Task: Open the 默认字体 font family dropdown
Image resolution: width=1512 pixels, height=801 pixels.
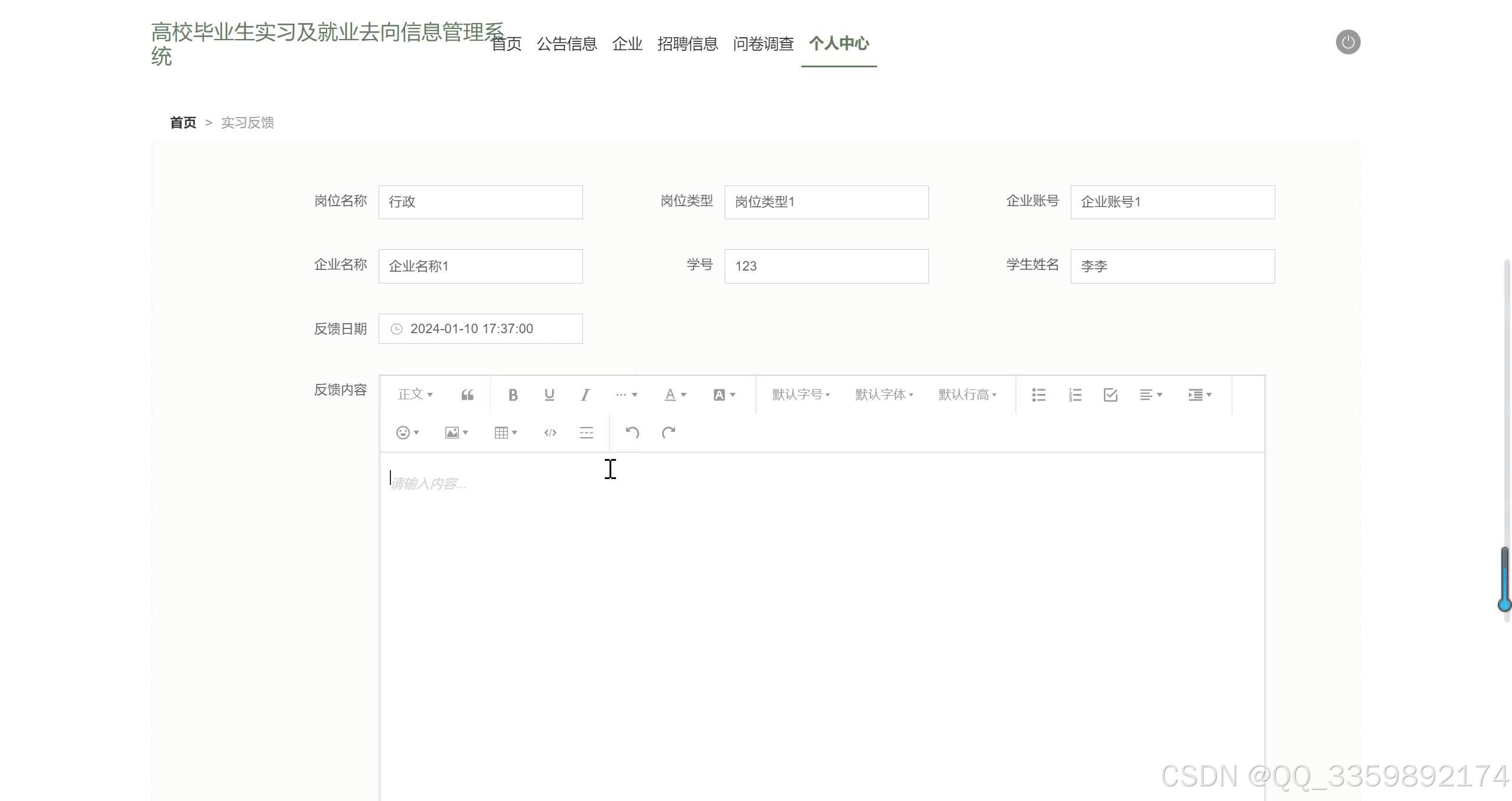Action: (x=884, y=395)
